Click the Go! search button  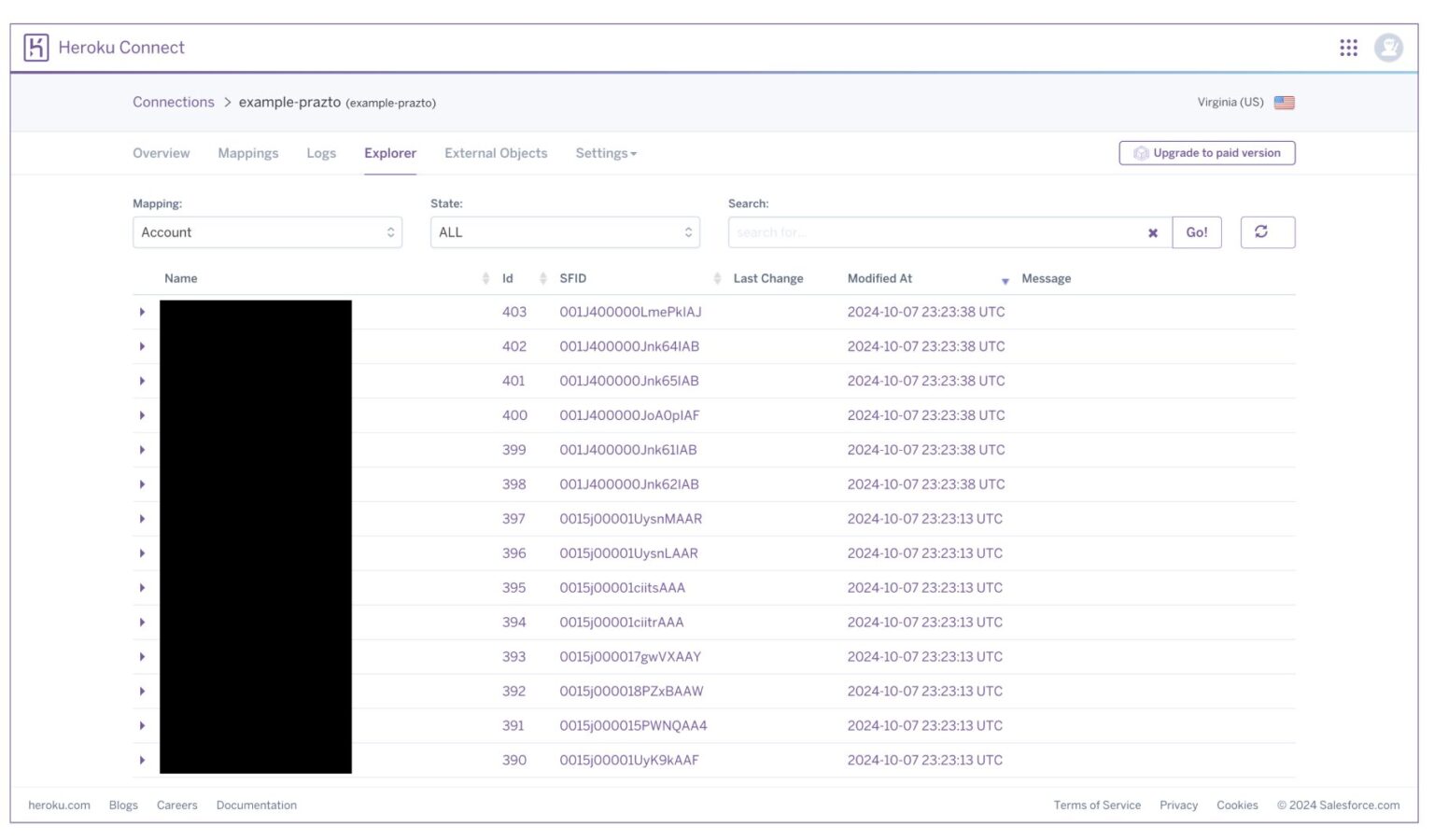[1197, 231]
